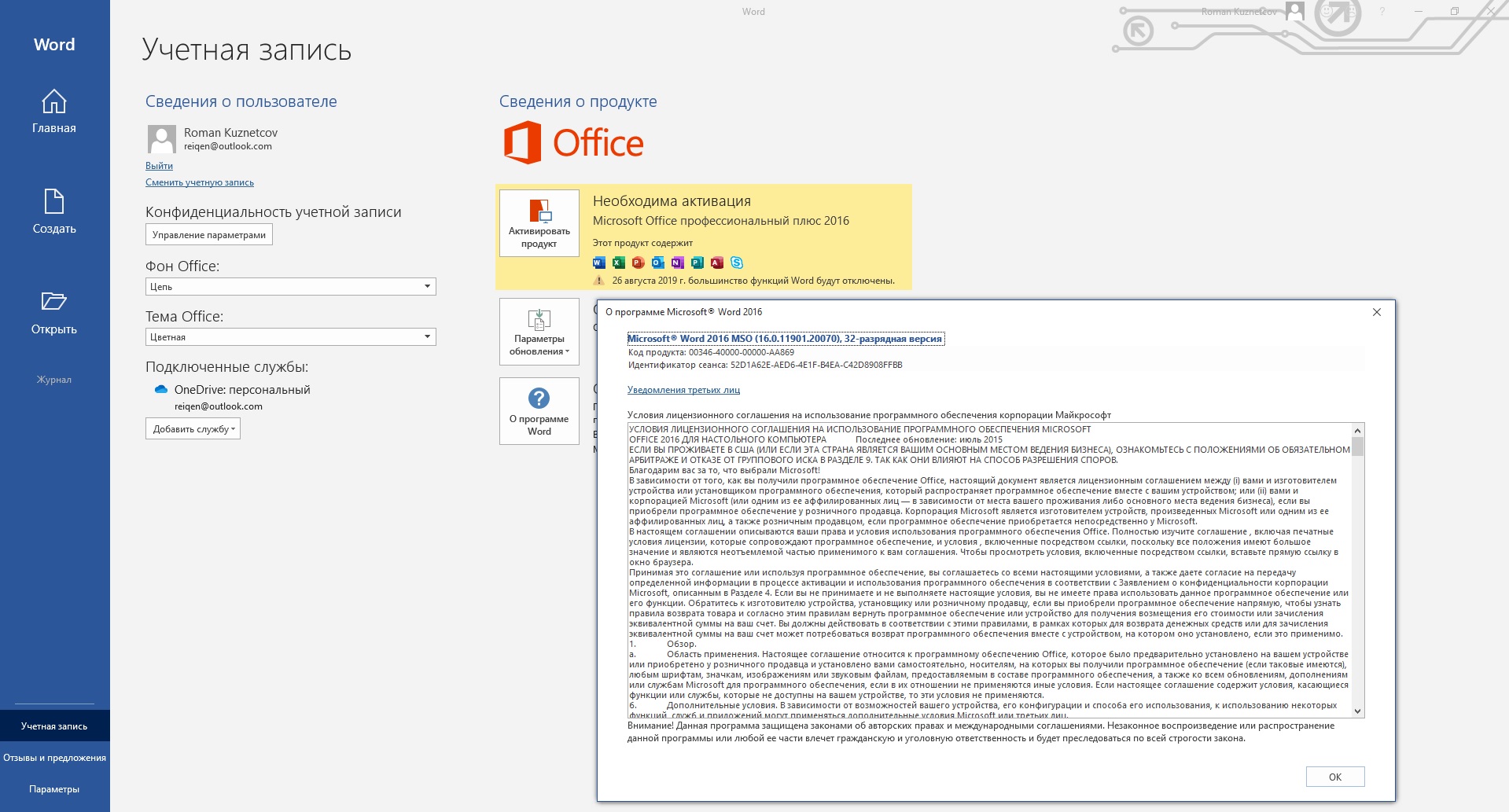Viewport: 1509px width, 812px height.
Task: Click the license text scroll up arrow
Action: pyautogui.click(x=1357, y=430)
